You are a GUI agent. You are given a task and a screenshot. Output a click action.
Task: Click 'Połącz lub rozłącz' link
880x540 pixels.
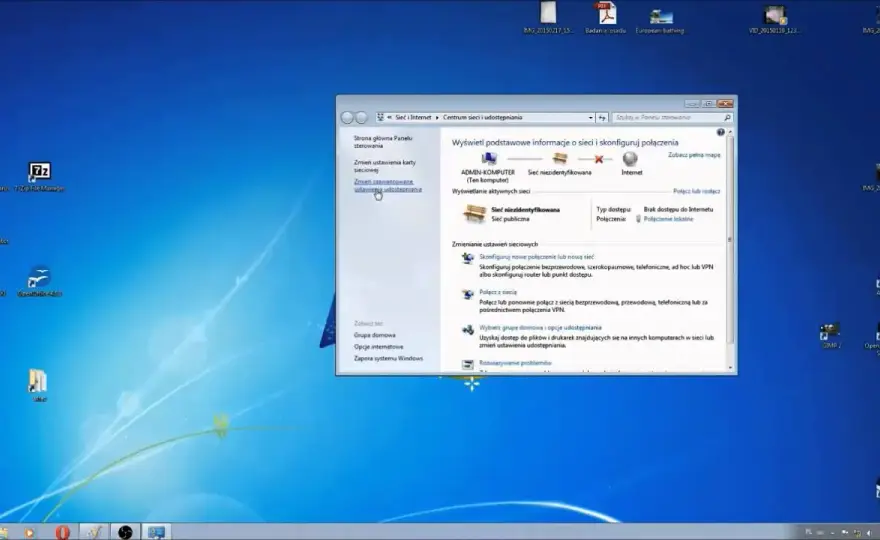696,191
